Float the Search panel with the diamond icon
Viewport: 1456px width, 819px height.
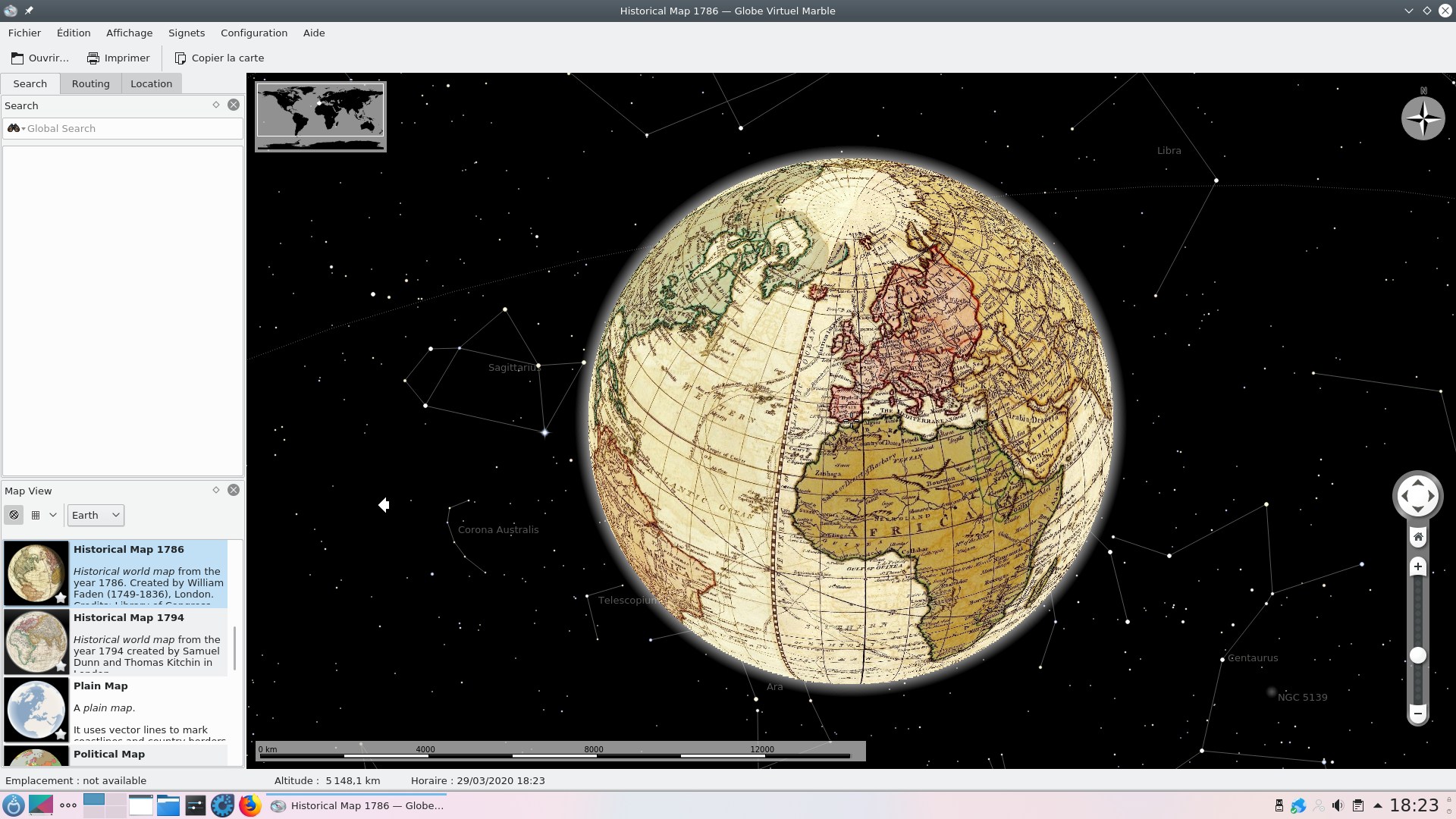216,105
